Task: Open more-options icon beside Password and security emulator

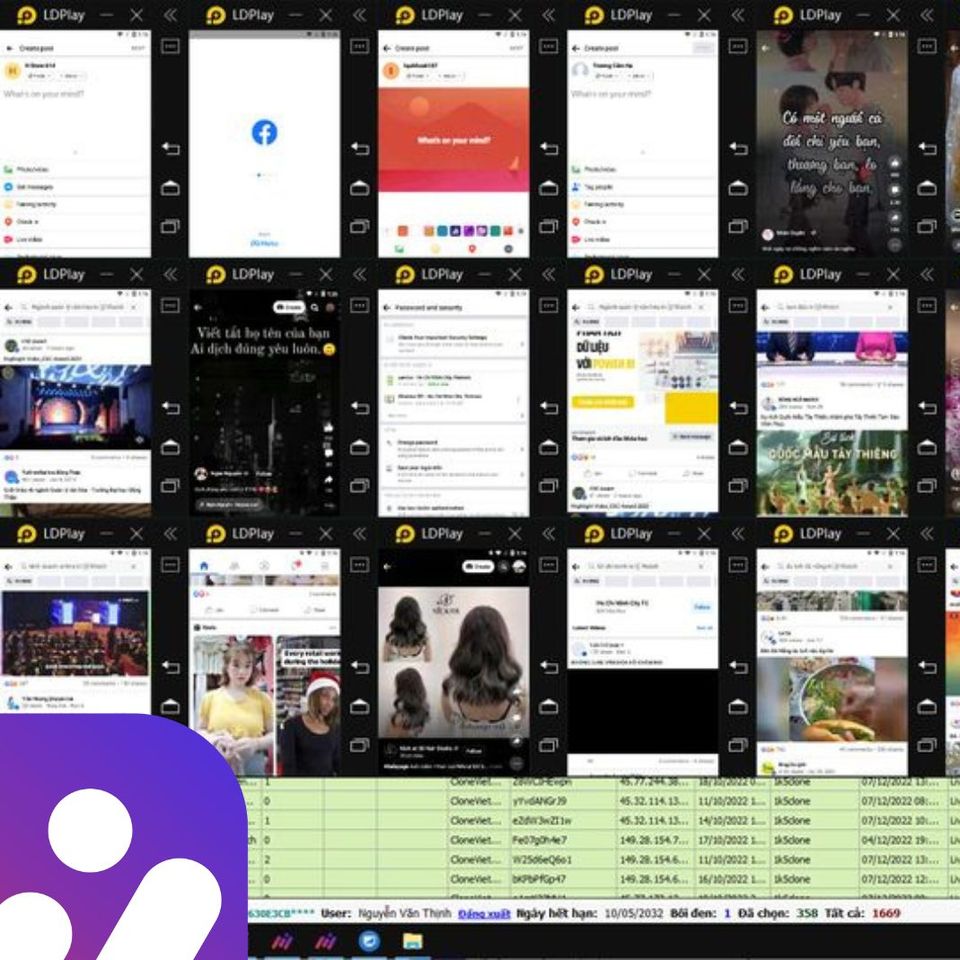Action: (549, 306)
